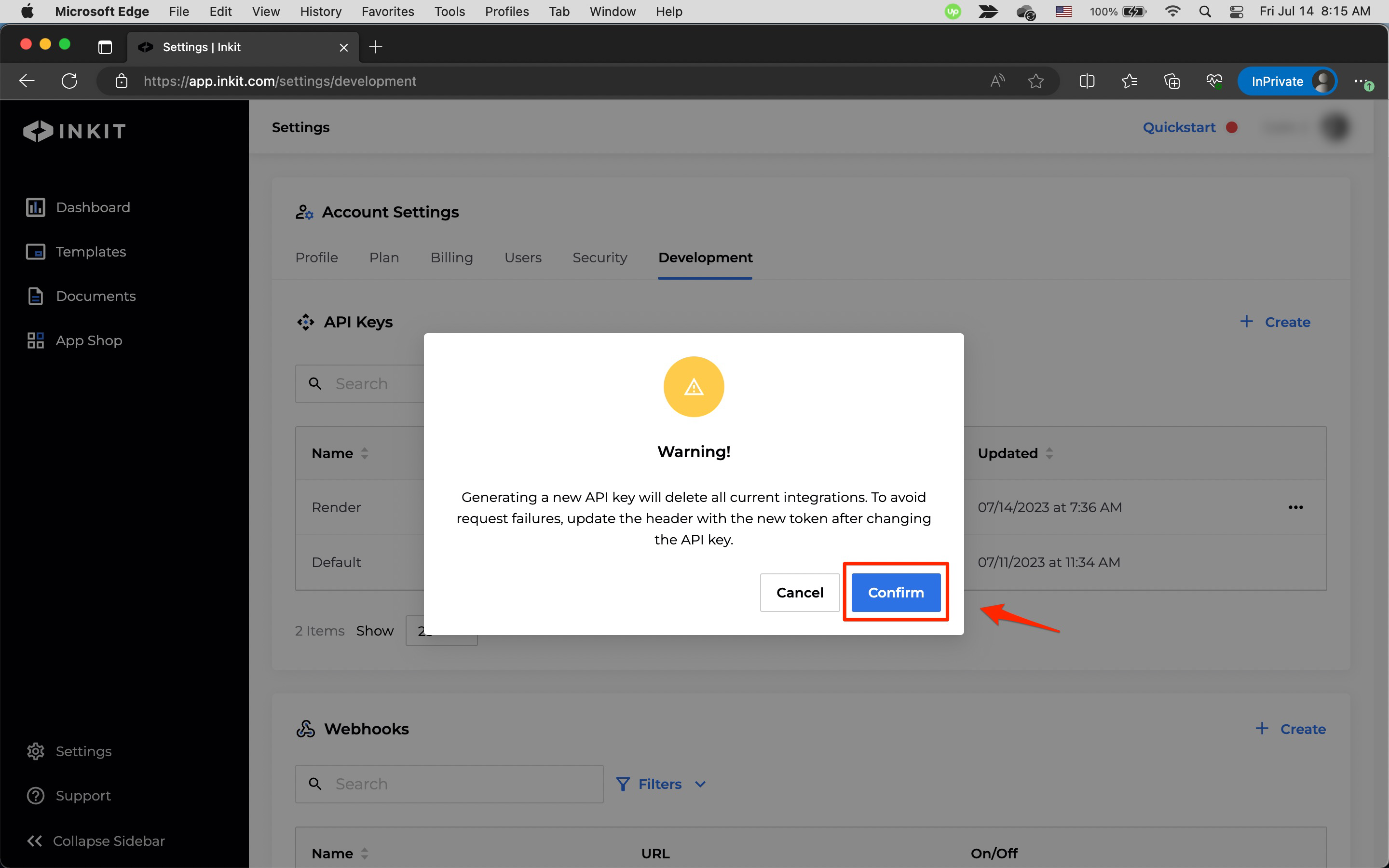Click the Confirm button in the warning dialog
The width and height of the screenshot is (1389, 868).
(x=896, y=593)
